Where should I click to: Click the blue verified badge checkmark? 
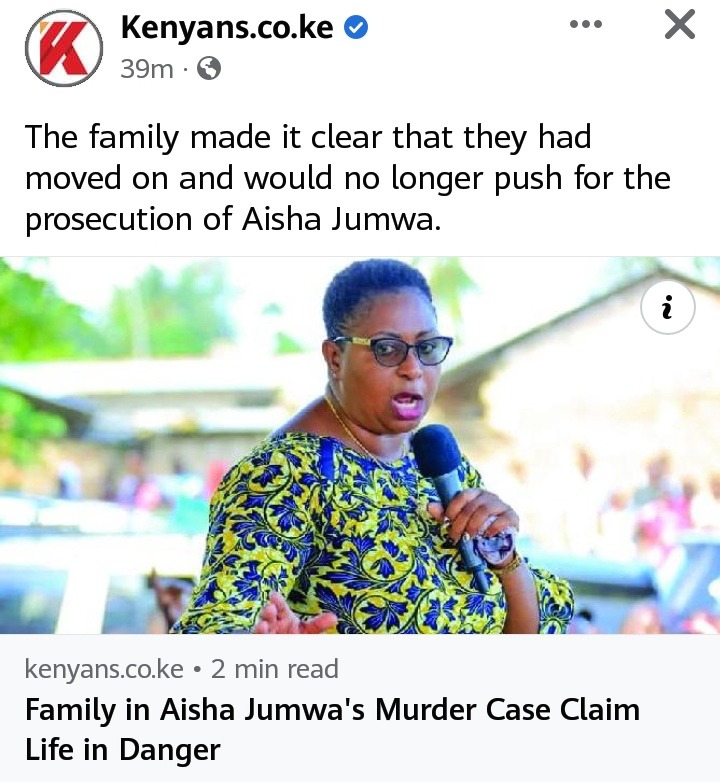click(x=356, y=27)
